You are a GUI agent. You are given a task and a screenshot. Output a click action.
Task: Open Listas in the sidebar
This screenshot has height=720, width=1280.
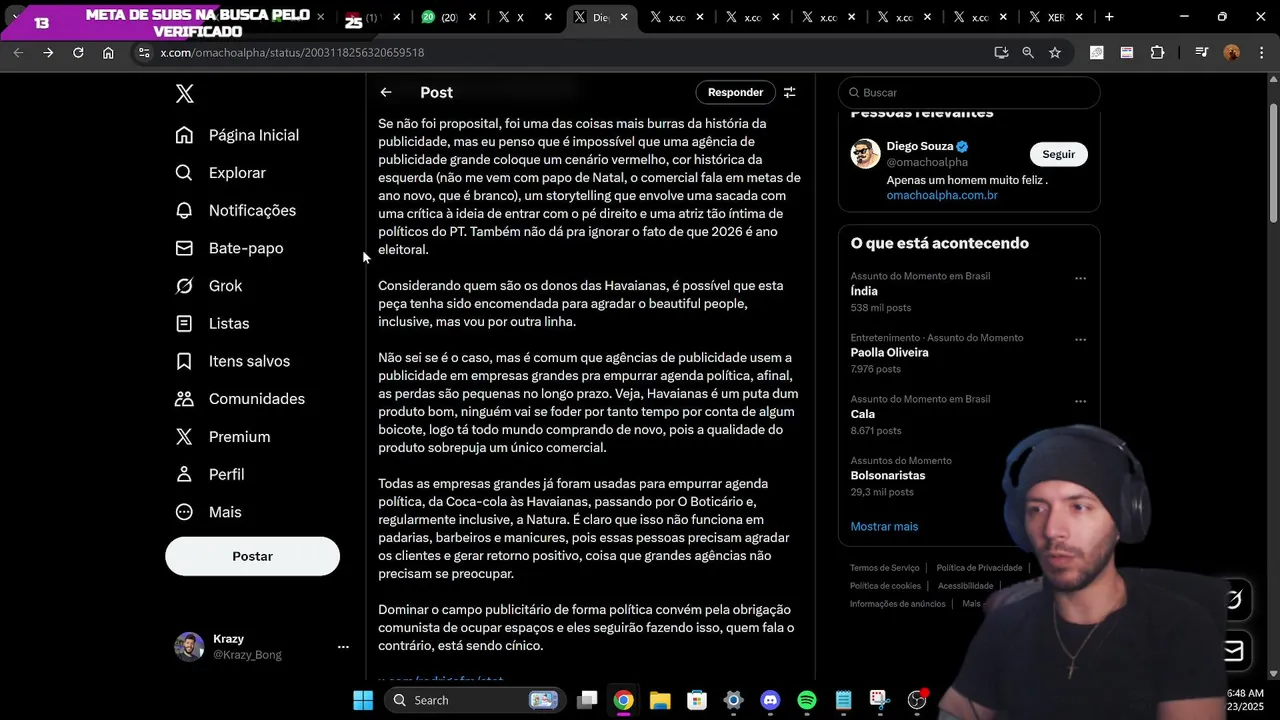(x=212, y=324)
